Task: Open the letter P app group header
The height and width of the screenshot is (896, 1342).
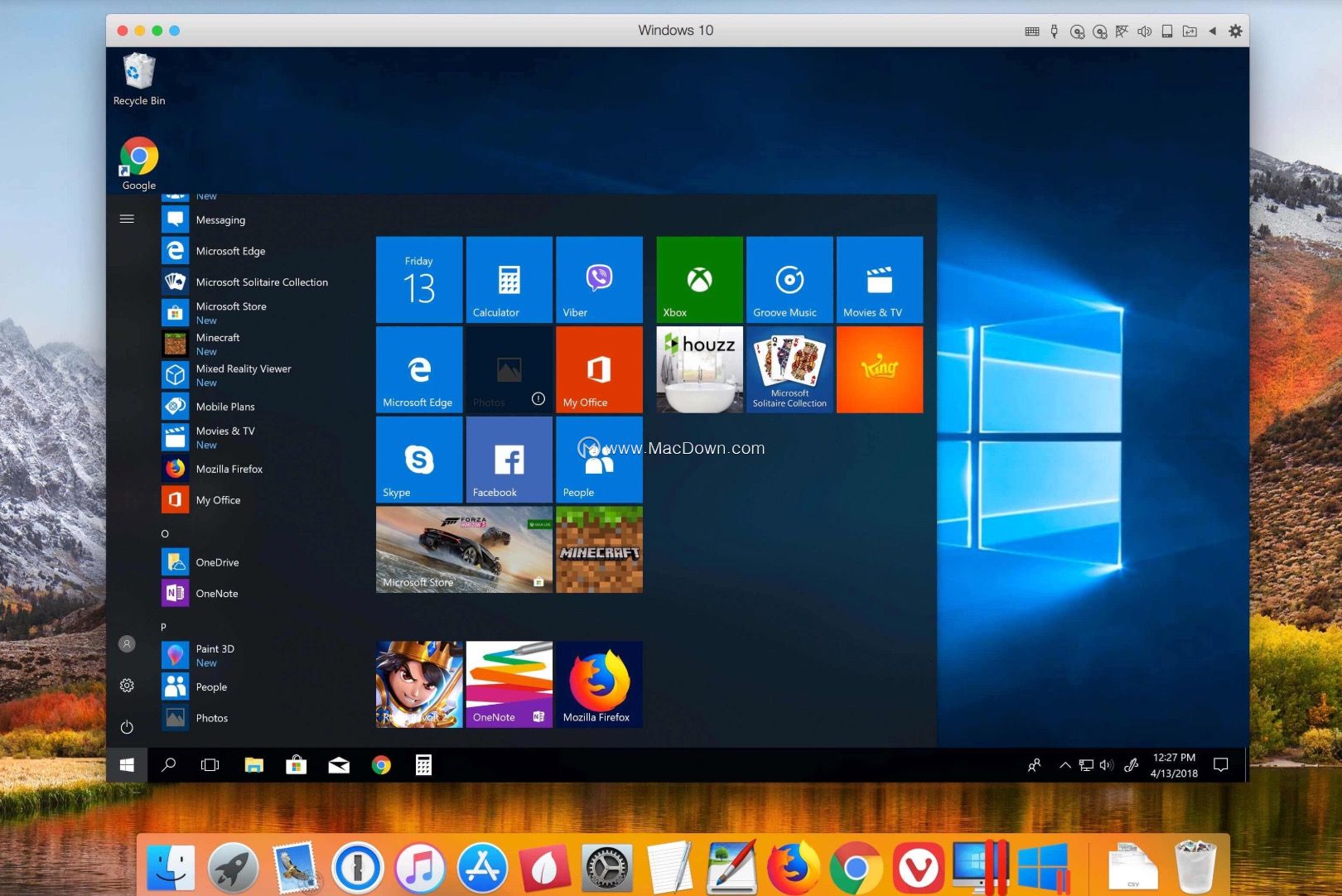Action: pos(164,627)
